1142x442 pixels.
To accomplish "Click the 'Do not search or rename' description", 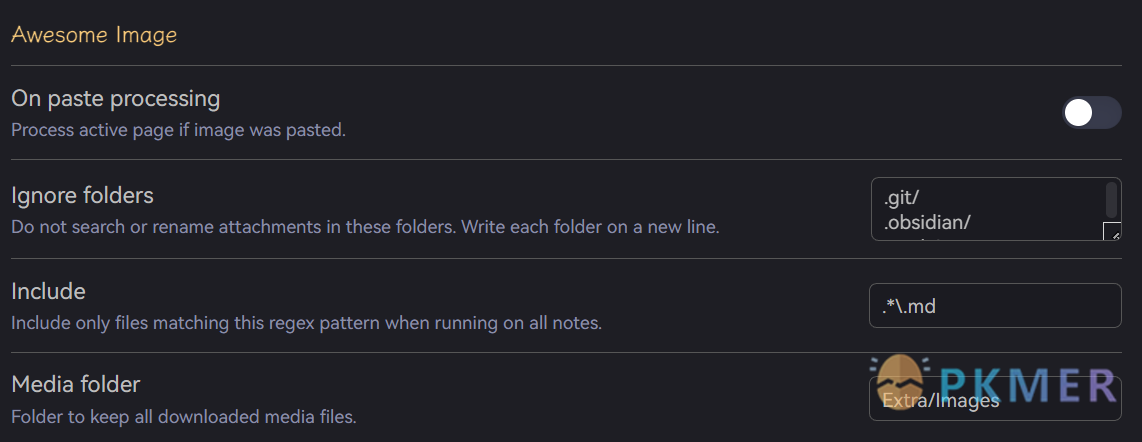I will tap(365, 226).
